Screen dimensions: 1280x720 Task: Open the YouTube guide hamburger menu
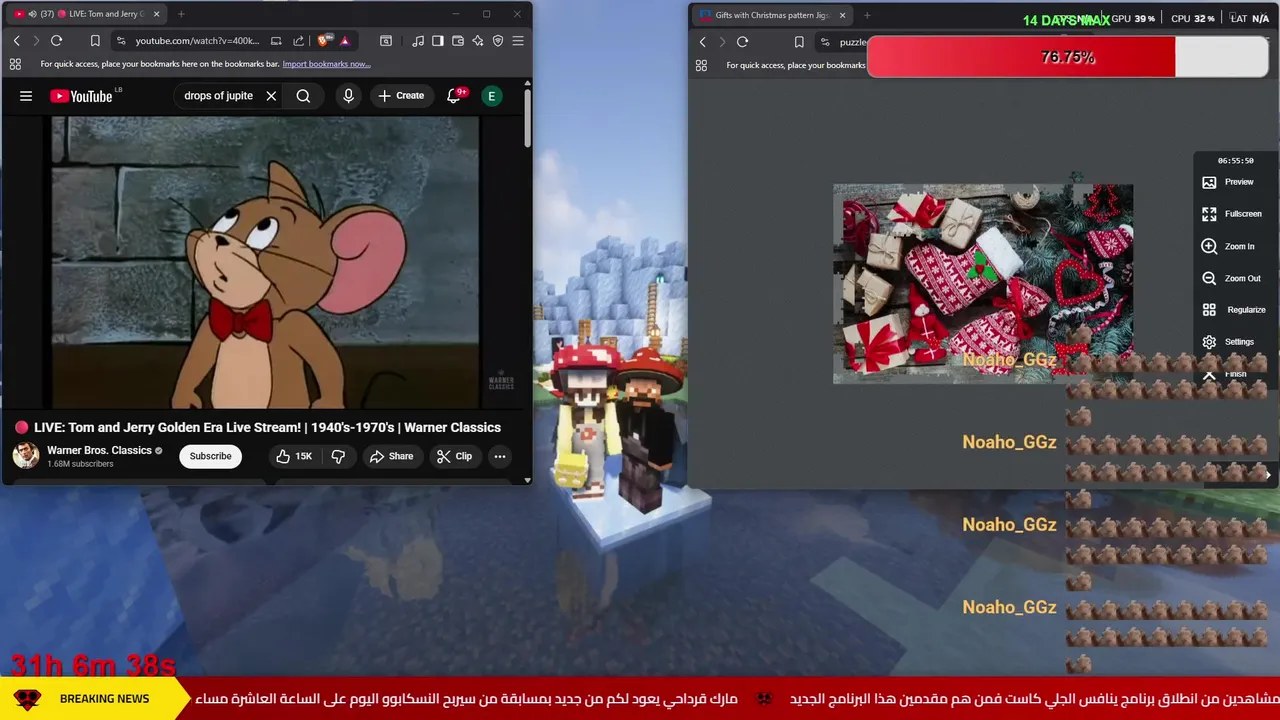[26, 96]
